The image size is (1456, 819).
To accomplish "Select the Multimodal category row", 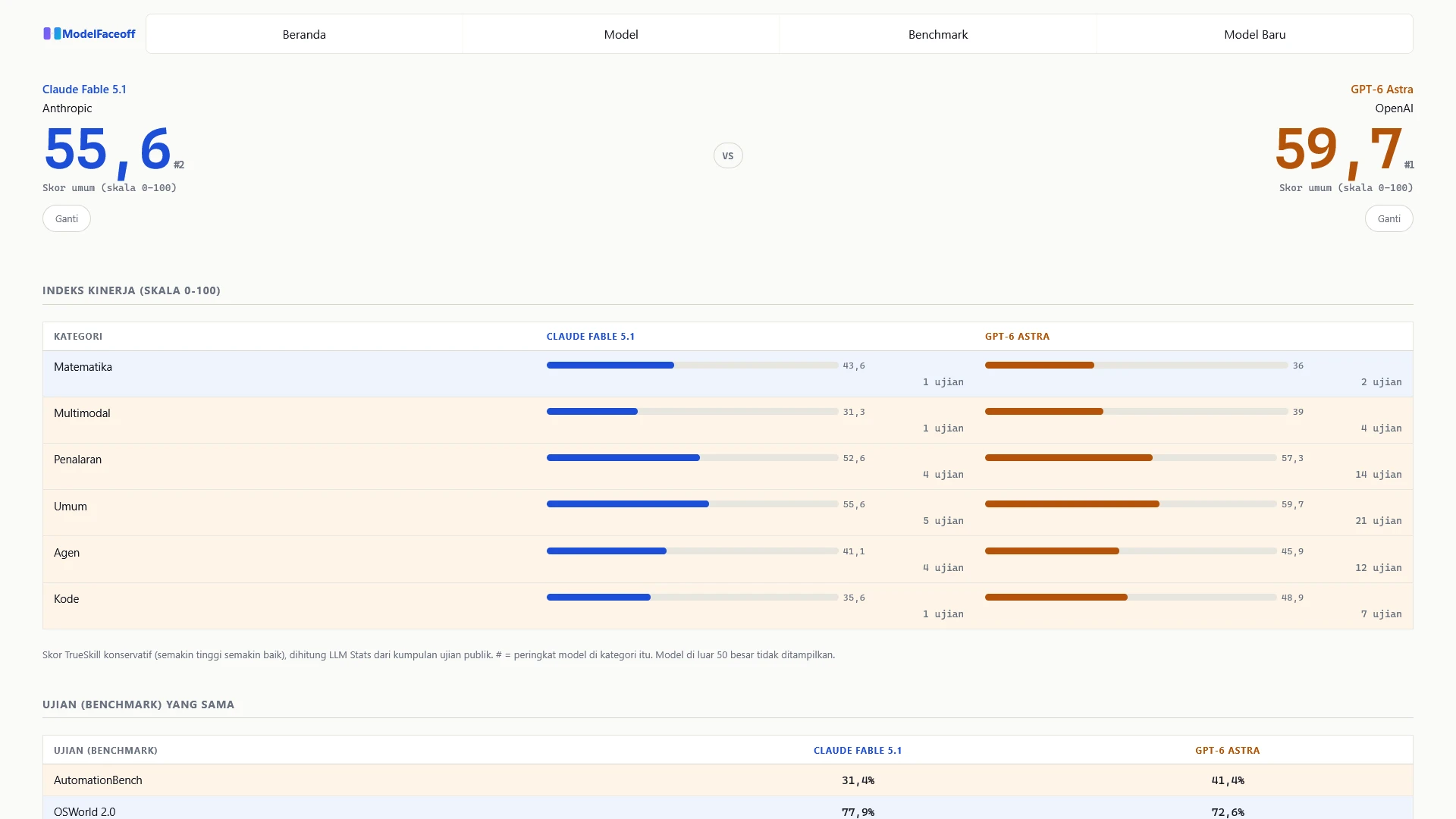I will [728, 420].
